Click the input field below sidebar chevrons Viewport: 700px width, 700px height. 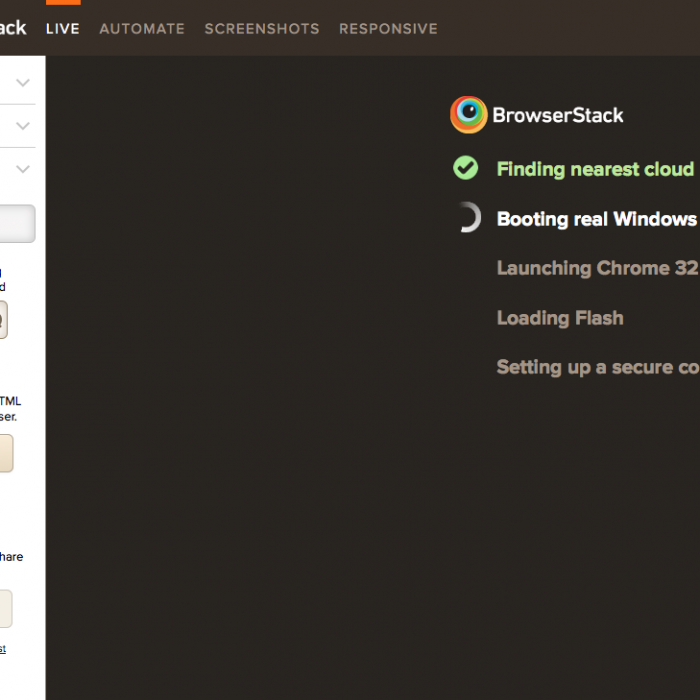tap(17, 224)
